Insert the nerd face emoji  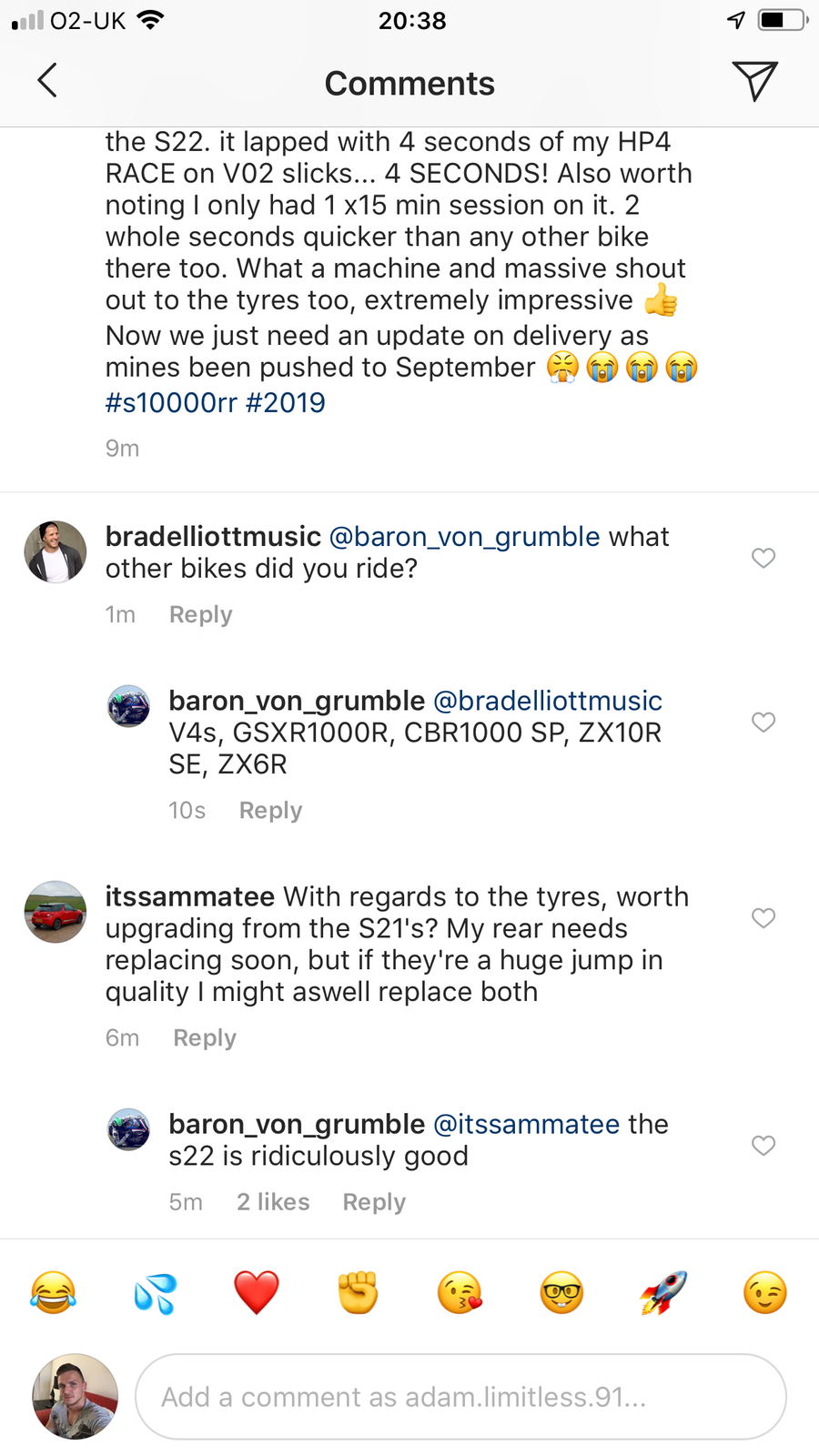pos(561,1292)
